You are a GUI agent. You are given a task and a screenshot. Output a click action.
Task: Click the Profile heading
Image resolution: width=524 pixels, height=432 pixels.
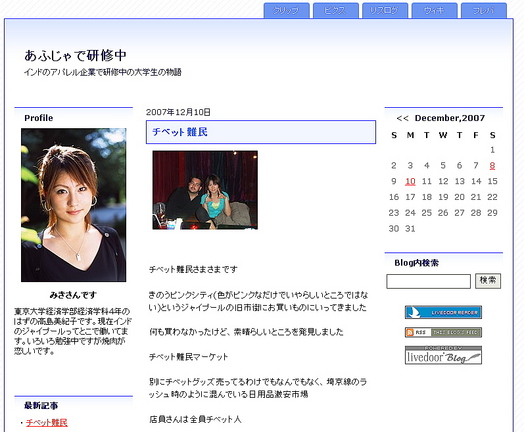(38, 118)
